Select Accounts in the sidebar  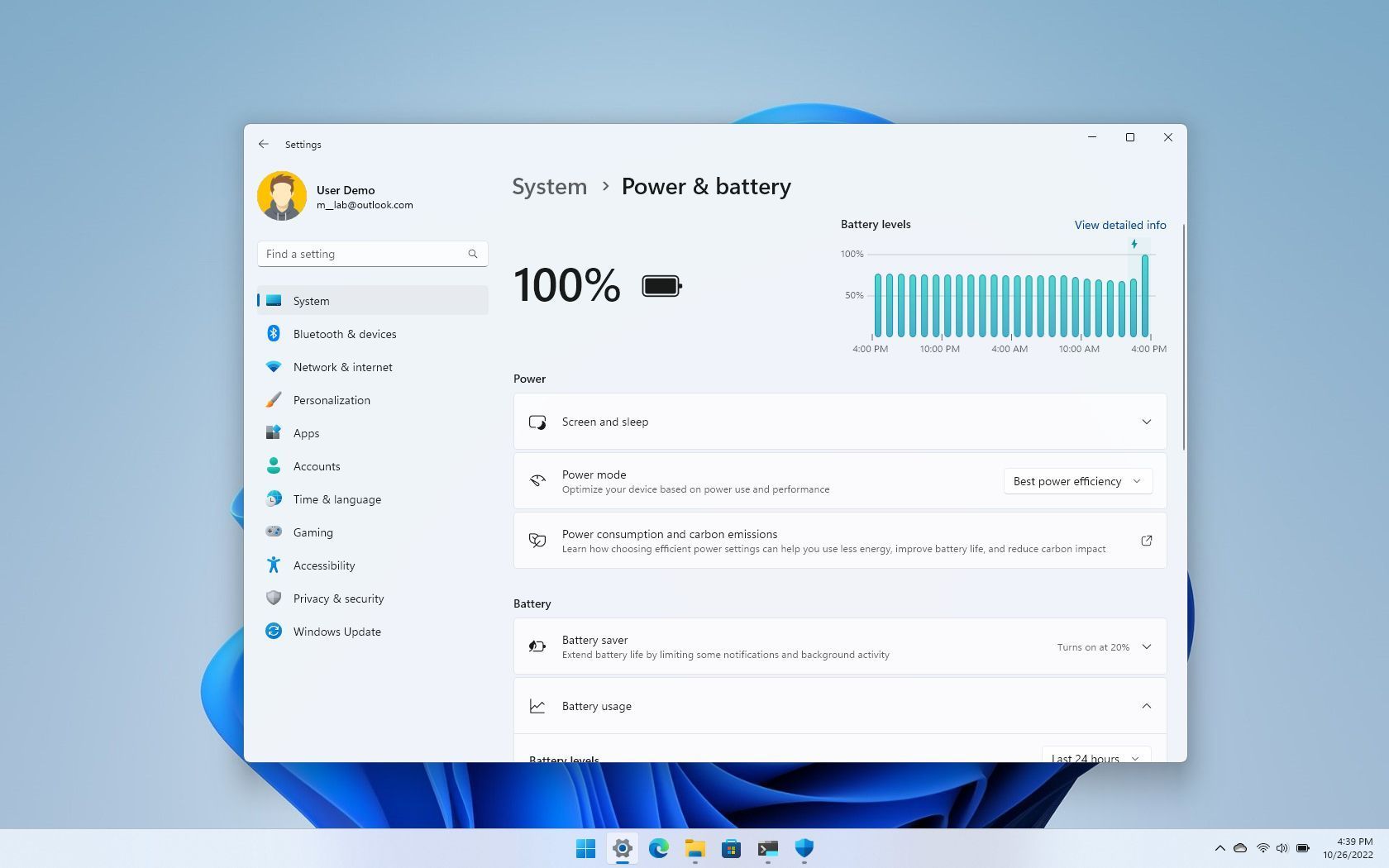(316, 466)
